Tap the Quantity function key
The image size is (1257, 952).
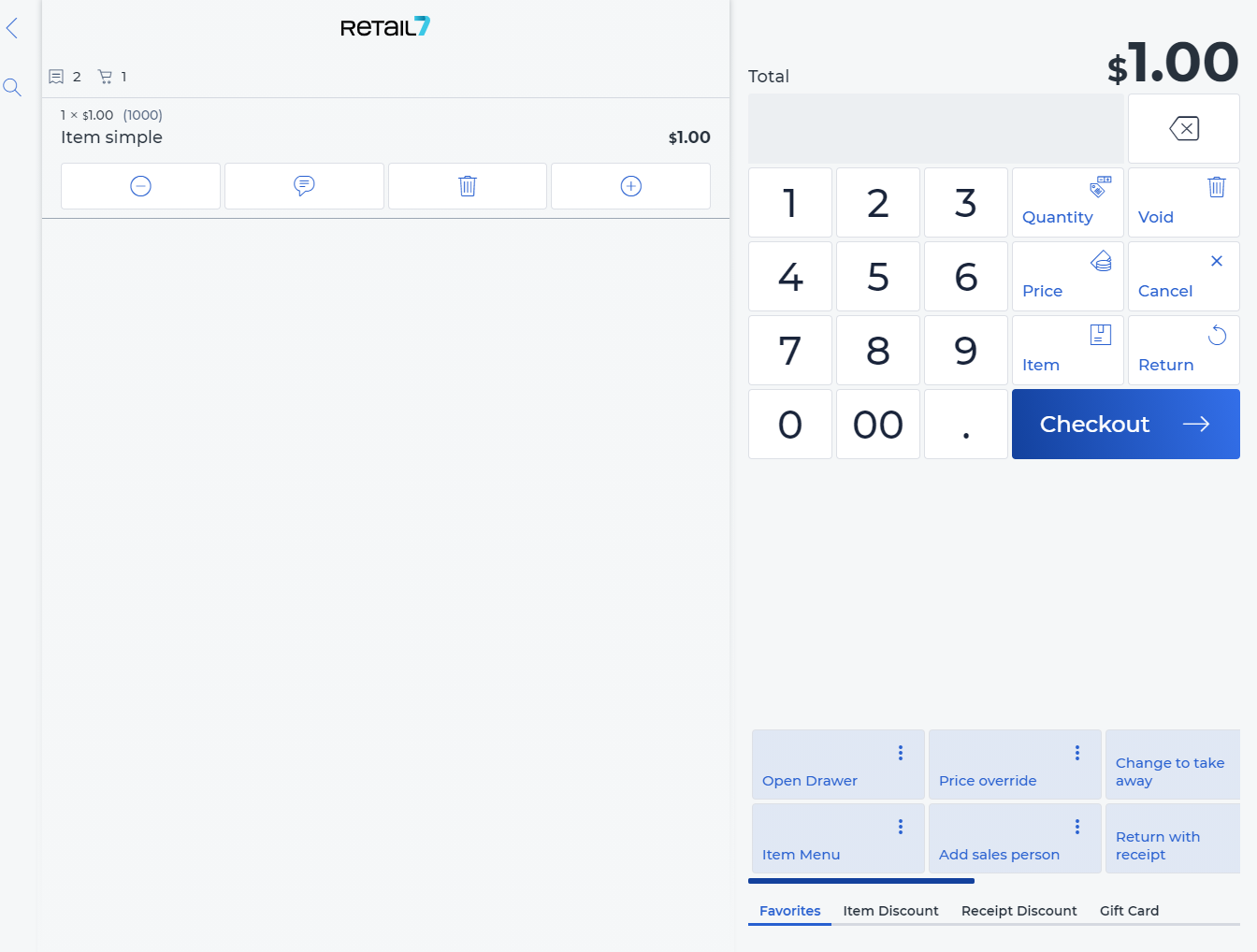pos(1067,202)
